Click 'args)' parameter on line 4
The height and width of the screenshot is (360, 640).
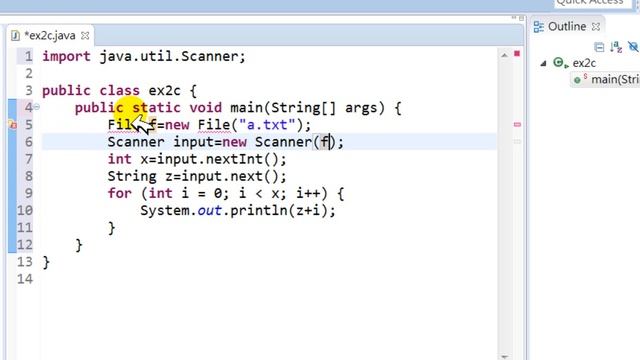364,108
